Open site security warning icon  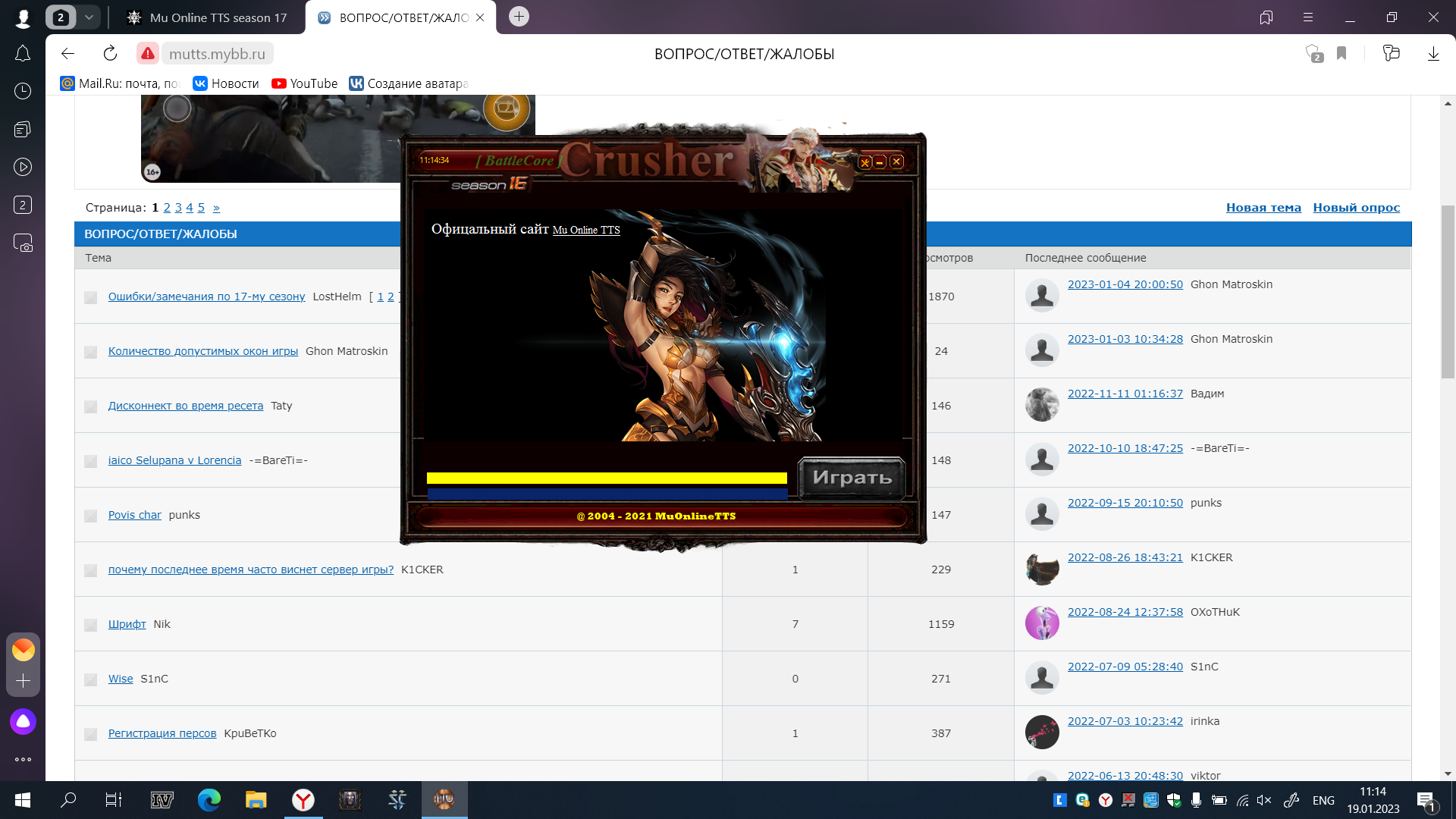(148, 53)
